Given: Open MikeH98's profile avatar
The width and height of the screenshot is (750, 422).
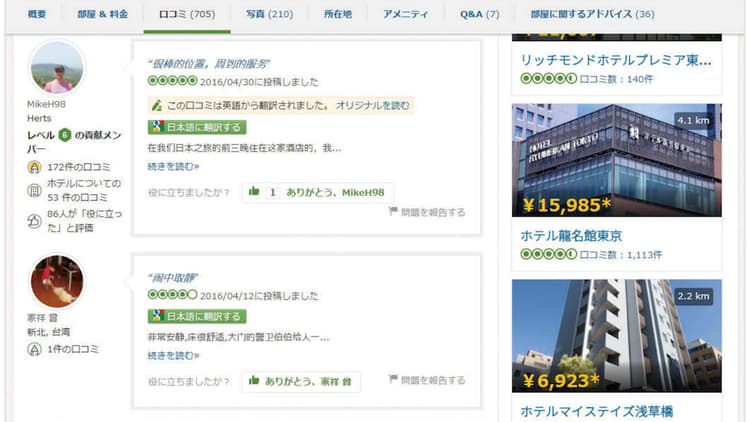Looking at the screenshot, I should tap(57, 68).
